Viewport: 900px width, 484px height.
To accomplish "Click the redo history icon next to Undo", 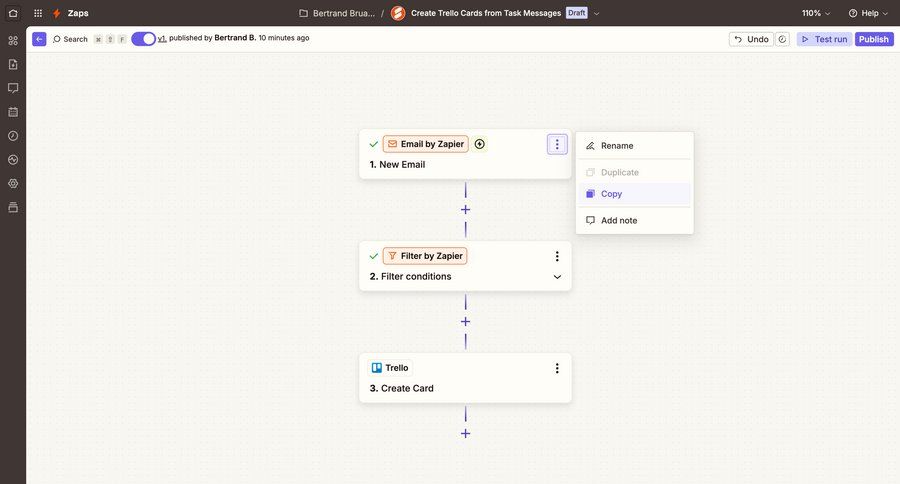I will click(x=782, y=39).
